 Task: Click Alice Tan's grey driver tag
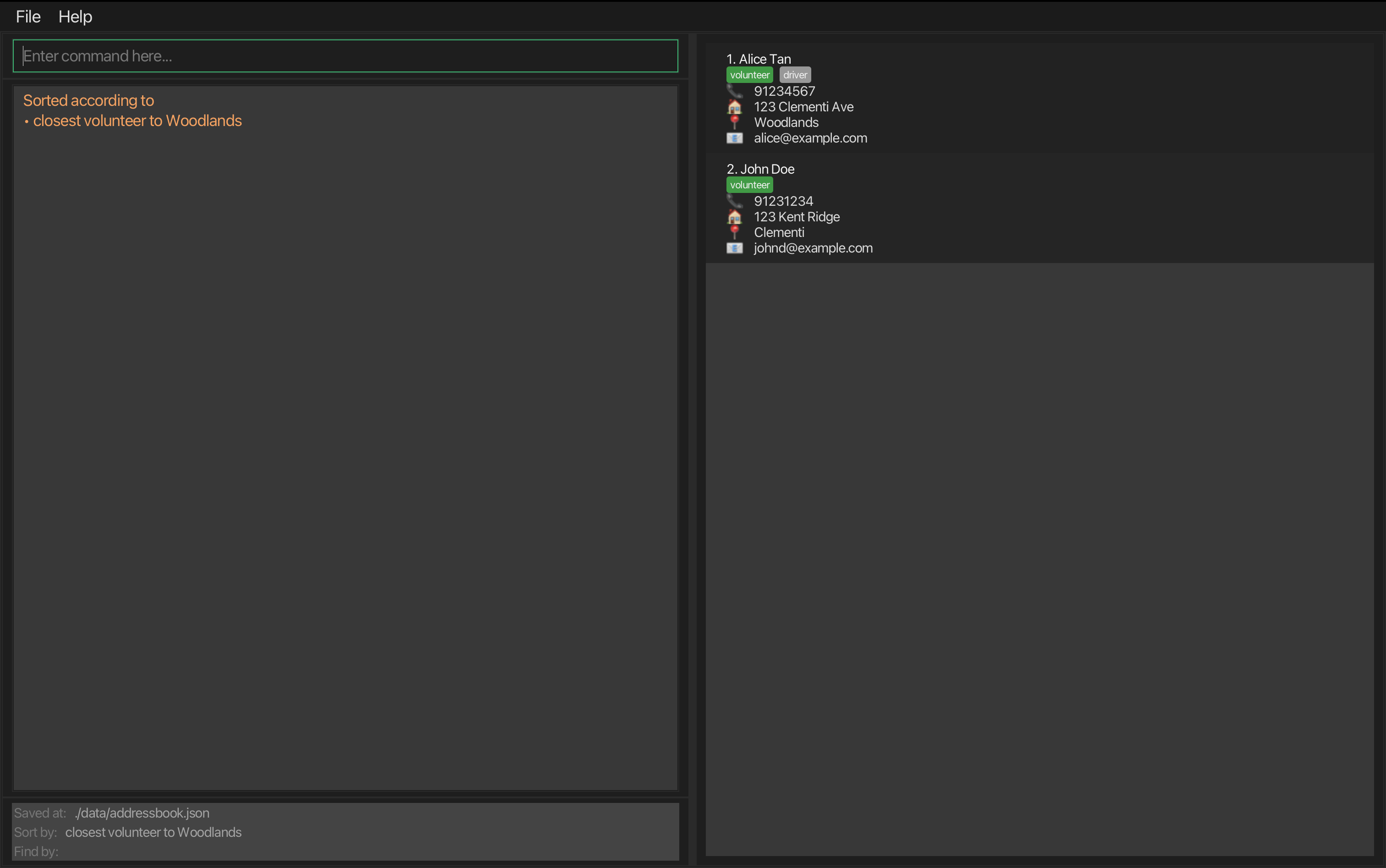click(x=795, y=75)
